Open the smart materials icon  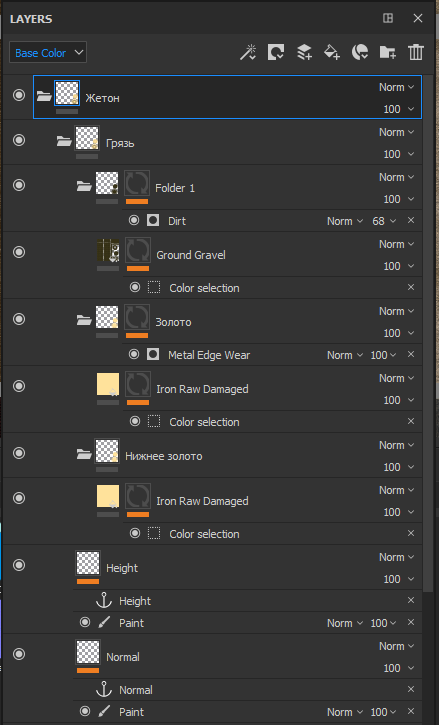pyautogui.click(x=360, y=52)
